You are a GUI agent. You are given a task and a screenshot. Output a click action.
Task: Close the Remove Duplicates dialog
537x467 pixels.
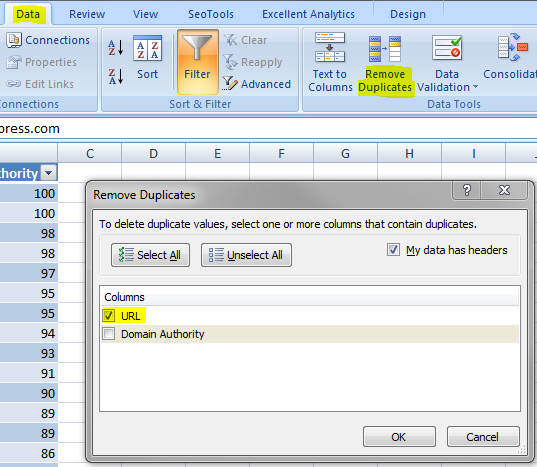click(x=504, y=190)
